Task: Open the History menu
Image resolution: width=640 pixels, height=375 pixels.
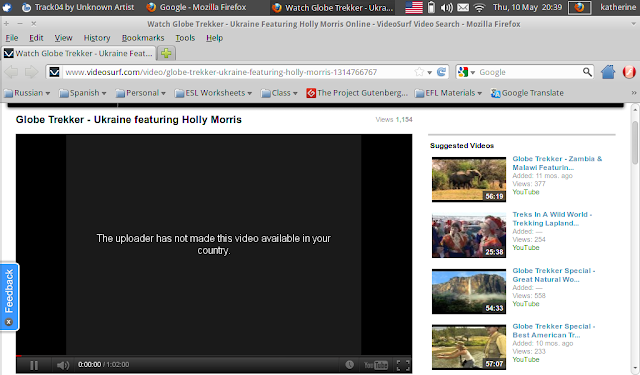Action: point(97,38)
